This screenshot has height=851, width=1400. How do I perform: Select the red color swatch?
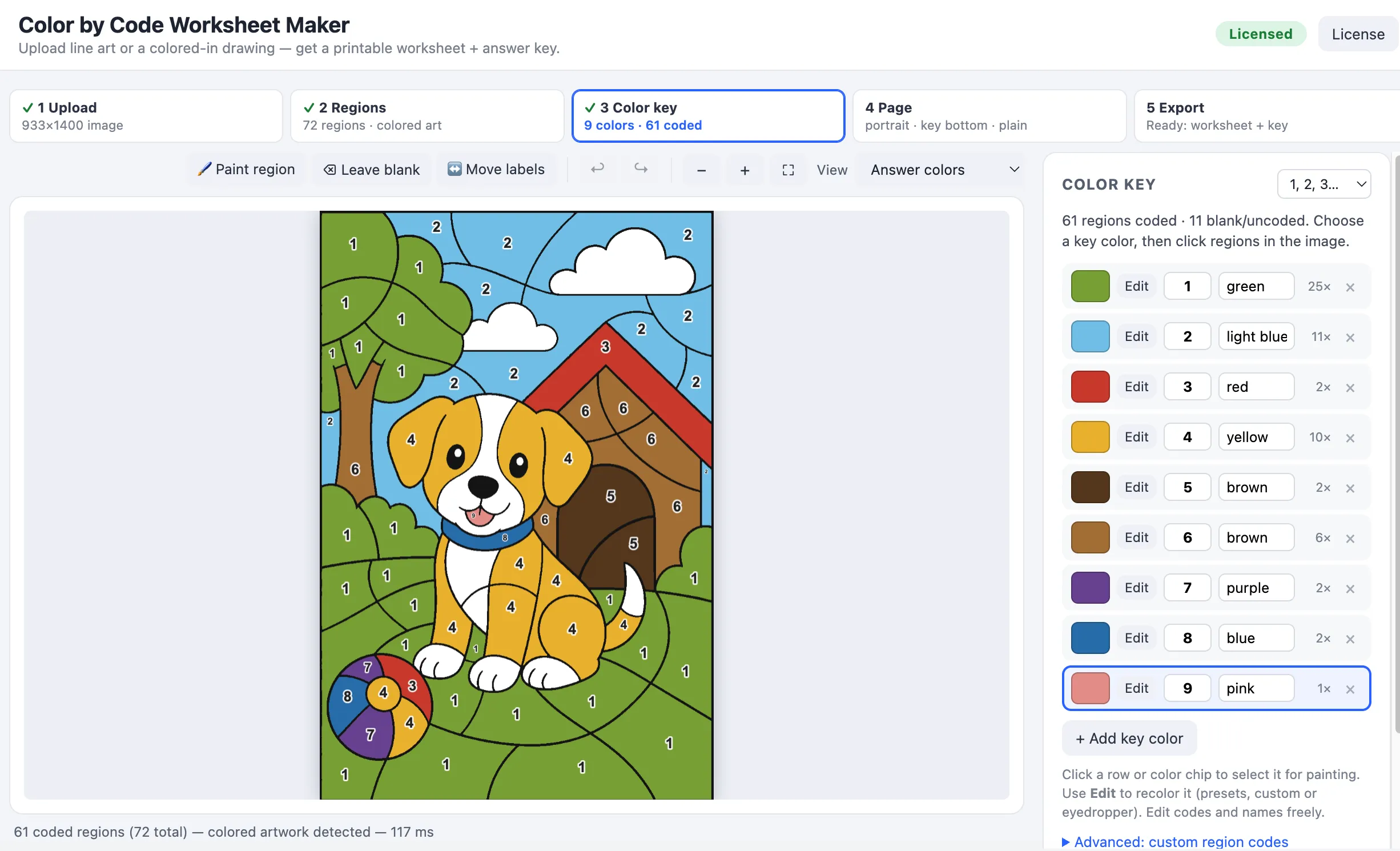point(1090,387)
